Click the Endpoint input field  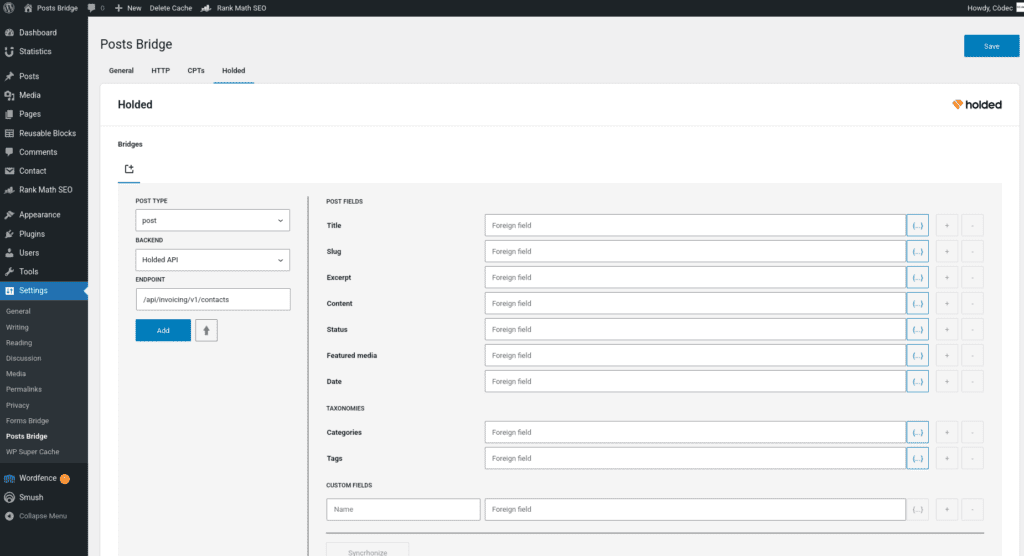coord(212,299)
